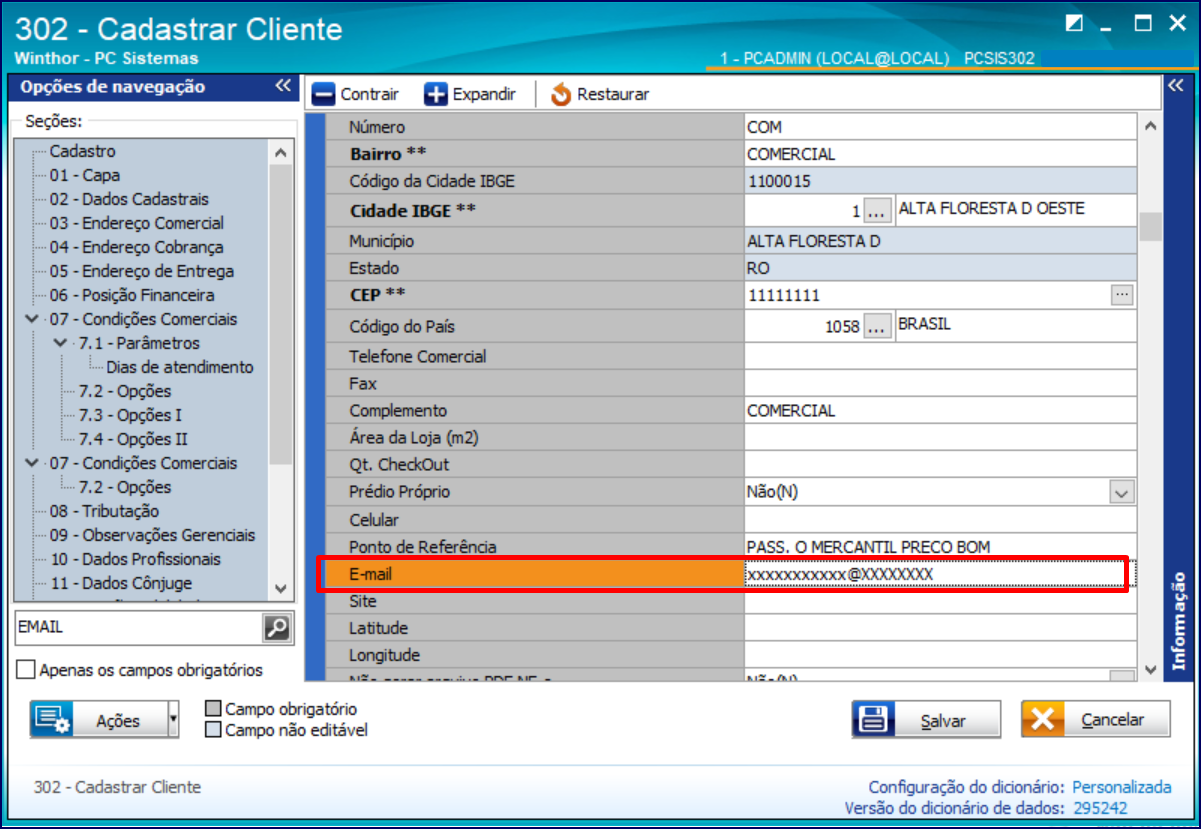
Task: Toggle Apenas os campos obrigatórios checkbox
Action: point(26,670)
